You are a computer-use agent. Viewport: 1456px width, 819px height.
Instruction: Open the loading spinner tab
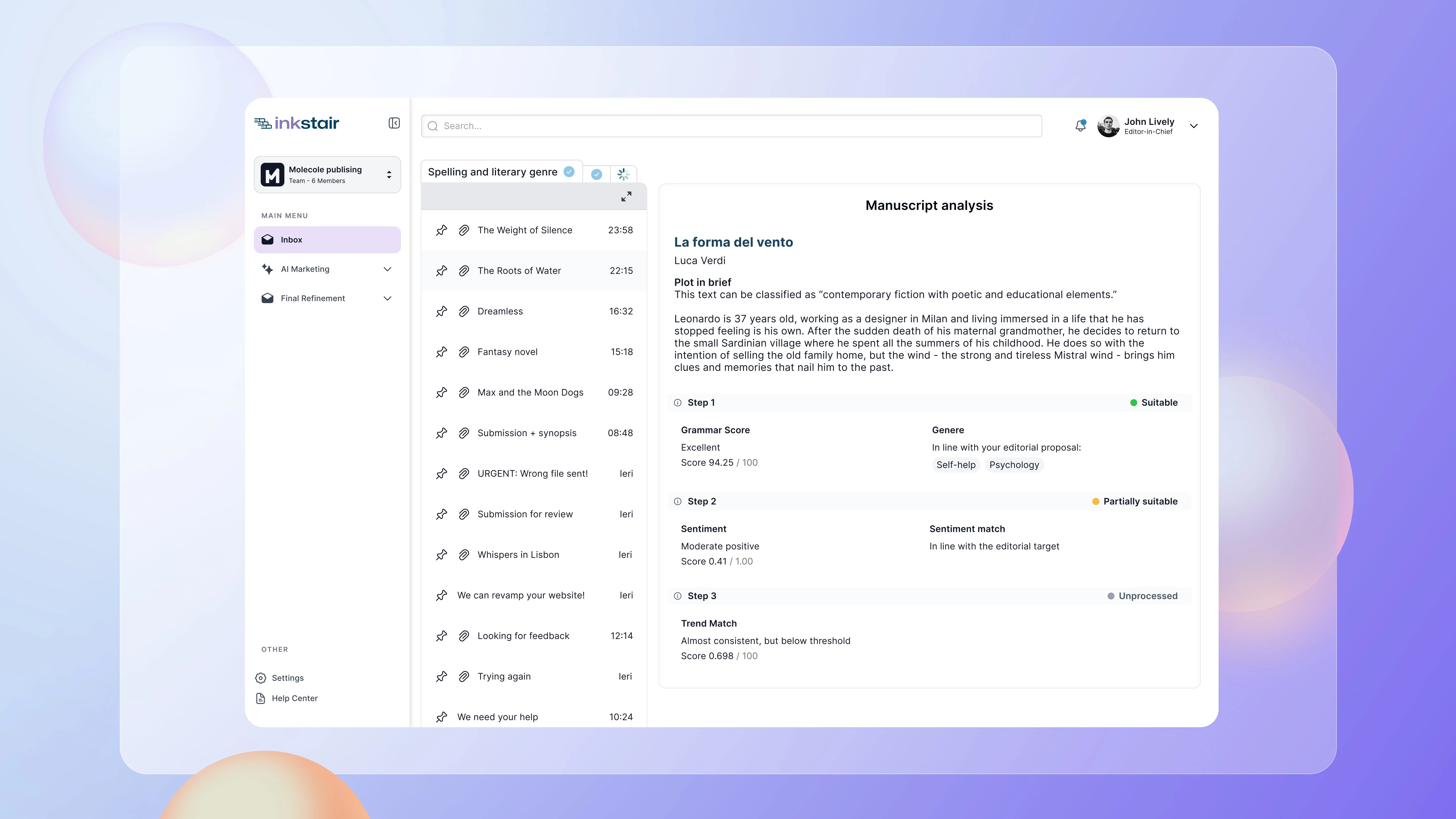[623, 175]
